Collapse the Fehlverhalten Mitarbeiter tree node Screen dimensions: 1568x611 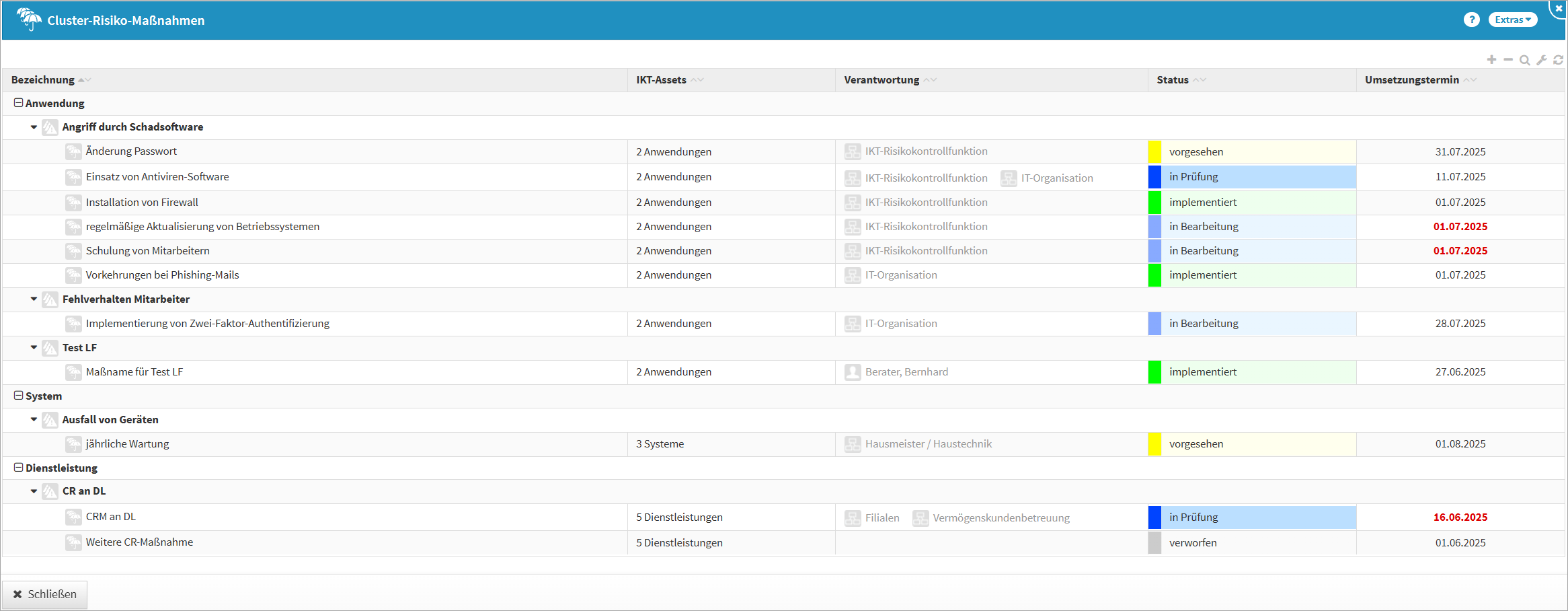coord(34,299)
